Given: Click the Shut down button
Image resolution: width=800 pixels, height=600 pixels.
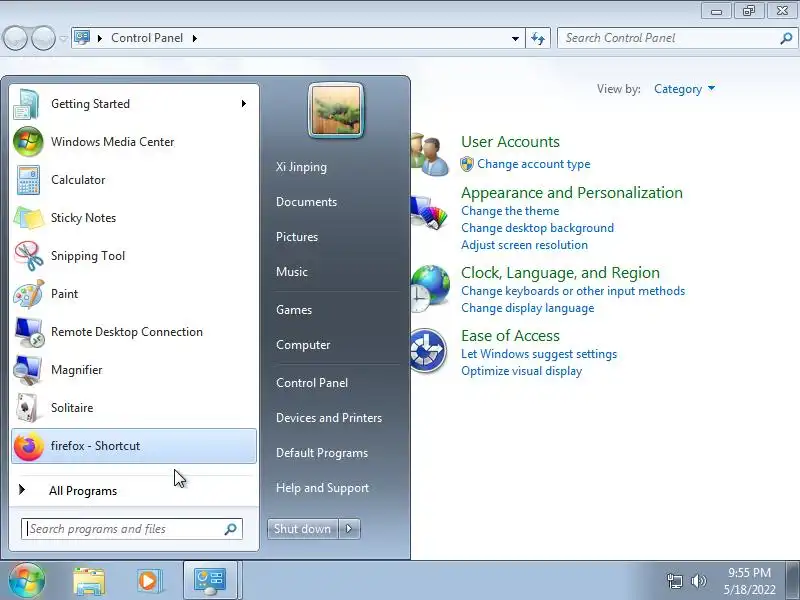Looking at the screenshot, I should pos(303,529).
